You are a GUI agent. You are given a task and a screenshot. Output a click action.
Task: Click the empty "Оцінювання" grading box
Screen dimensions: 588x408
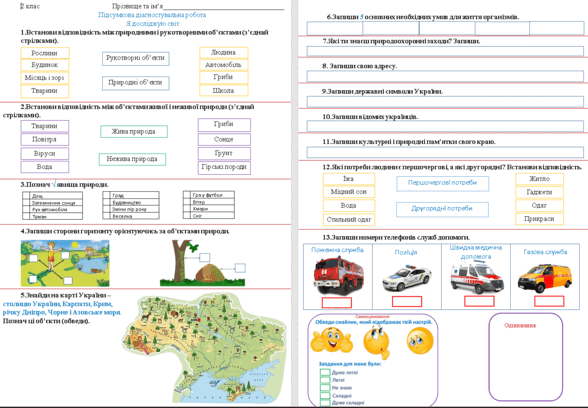525,357
